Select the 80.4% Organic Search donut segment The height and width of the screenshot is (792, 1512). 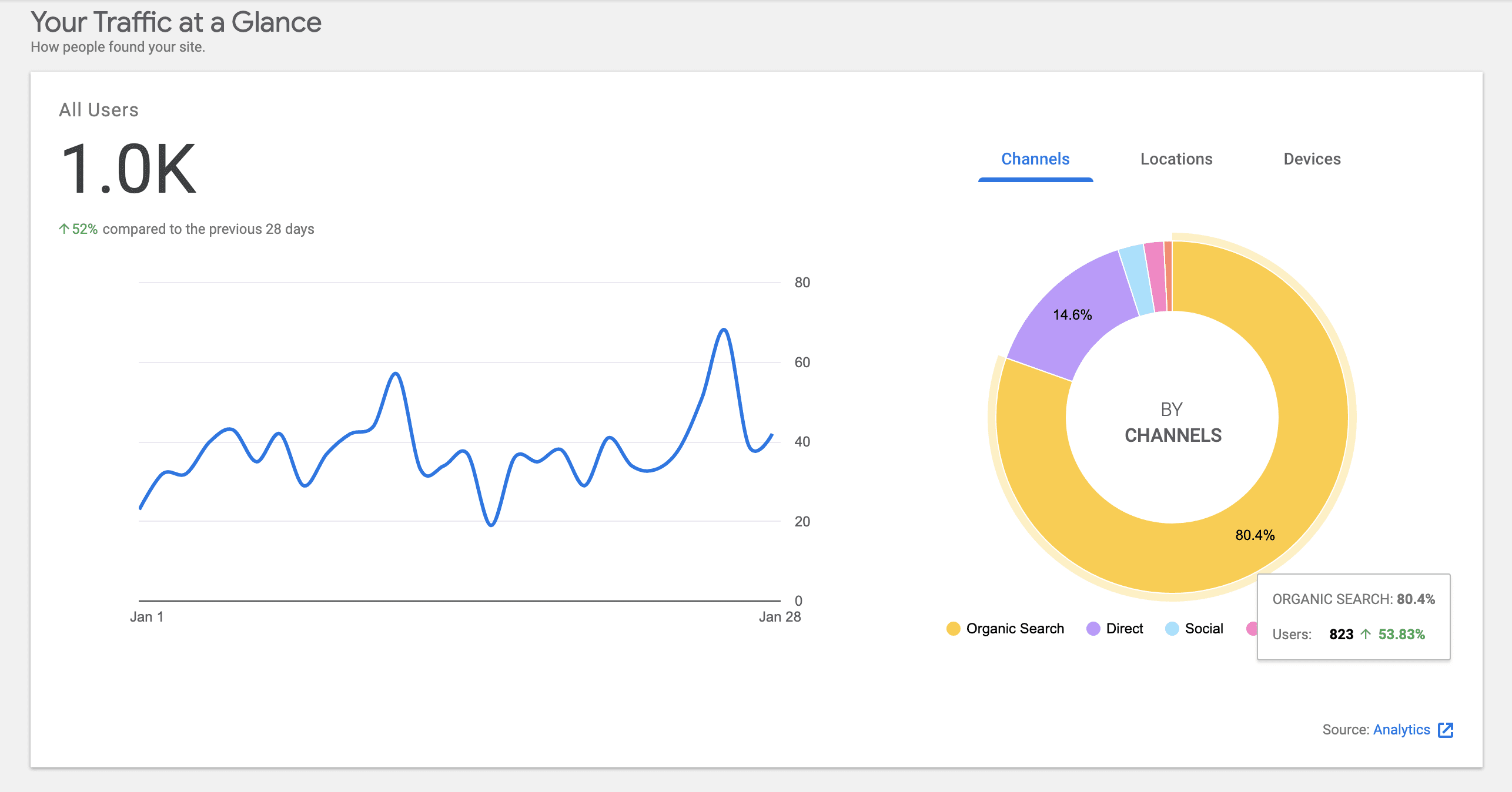pyautogui.click(x=1255, y=535)
